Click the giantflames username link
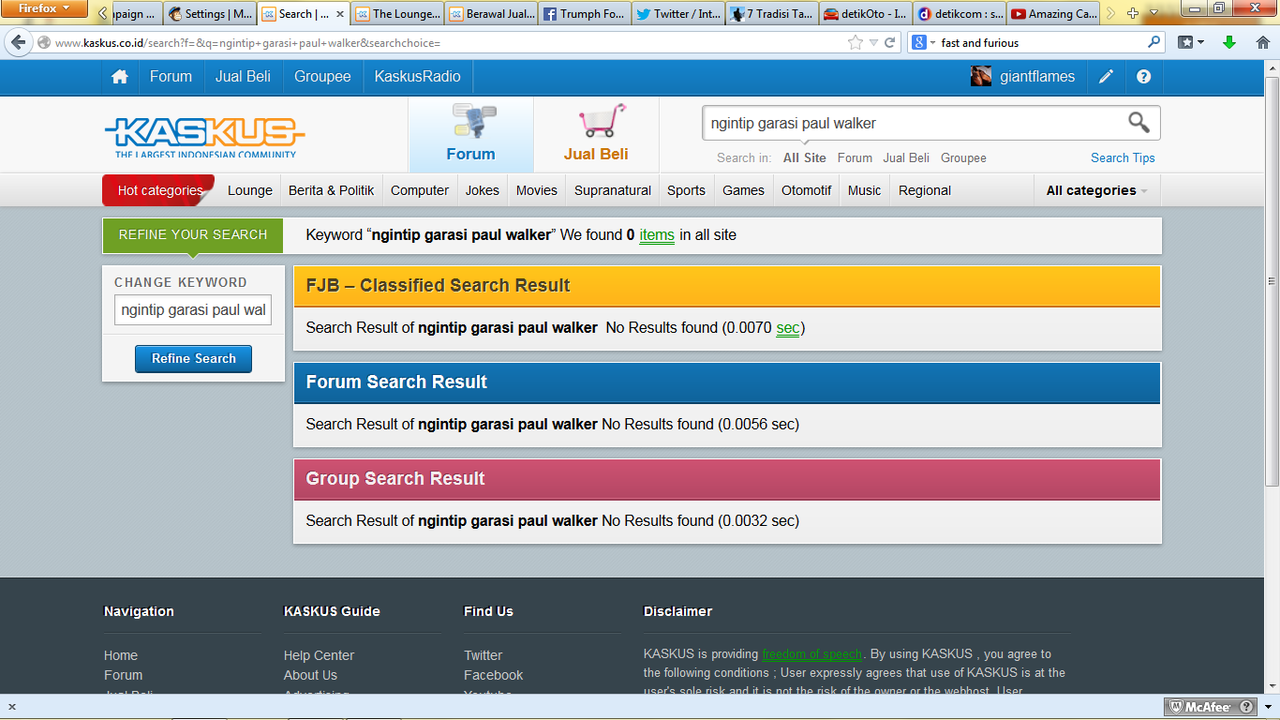 point(1037,77)
